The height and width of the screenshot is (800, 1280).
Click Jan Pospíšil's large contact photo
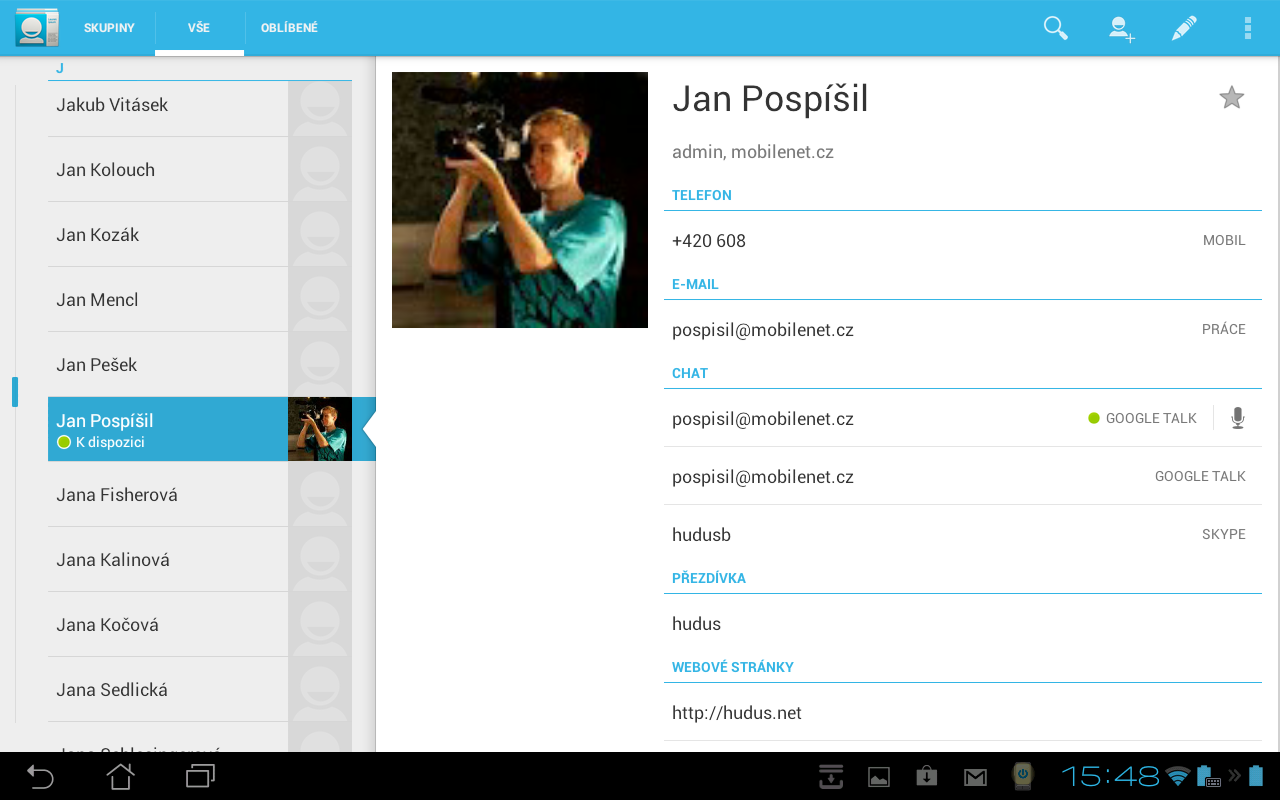520,200
